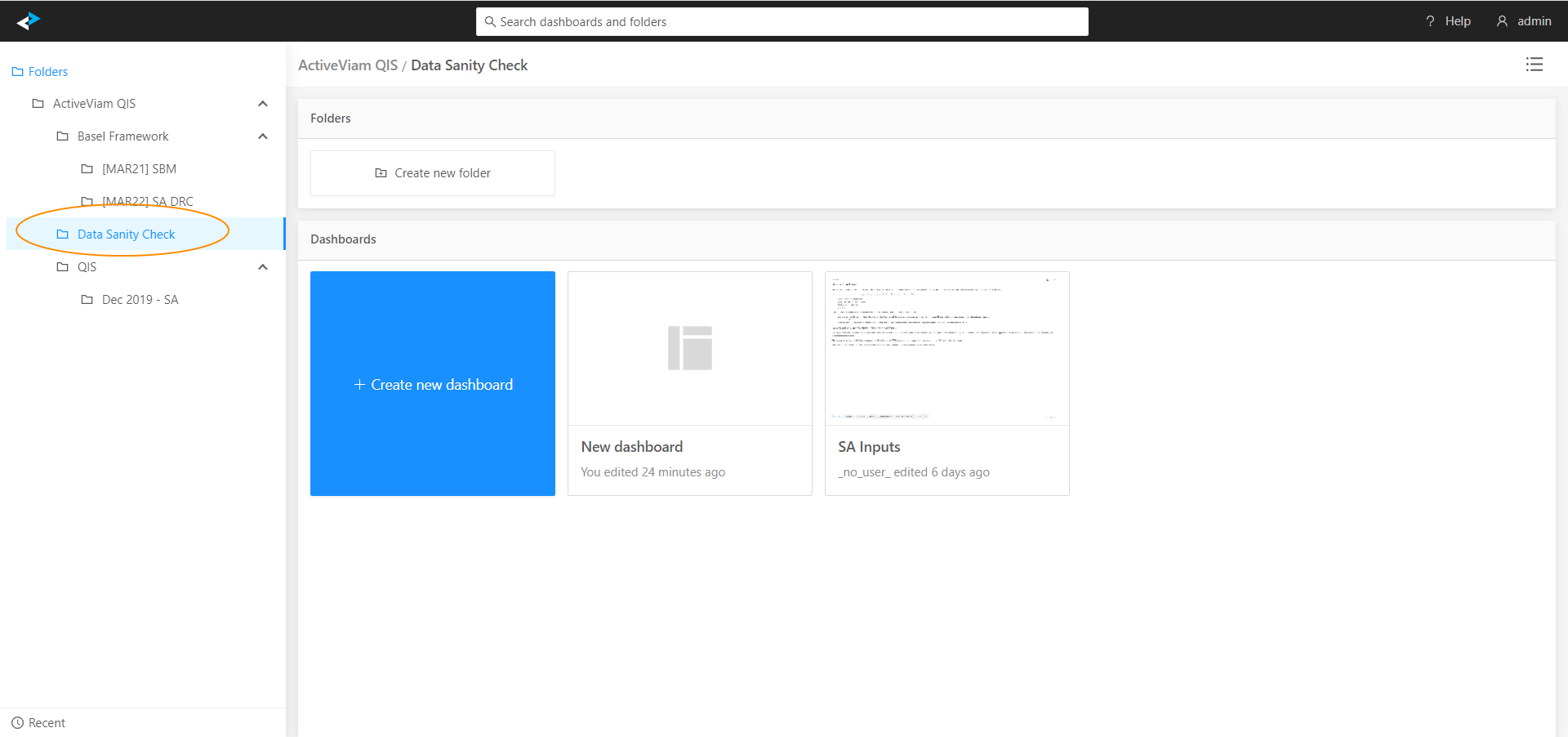Select the Folders root in sidebar

click(x=40, y=72)
